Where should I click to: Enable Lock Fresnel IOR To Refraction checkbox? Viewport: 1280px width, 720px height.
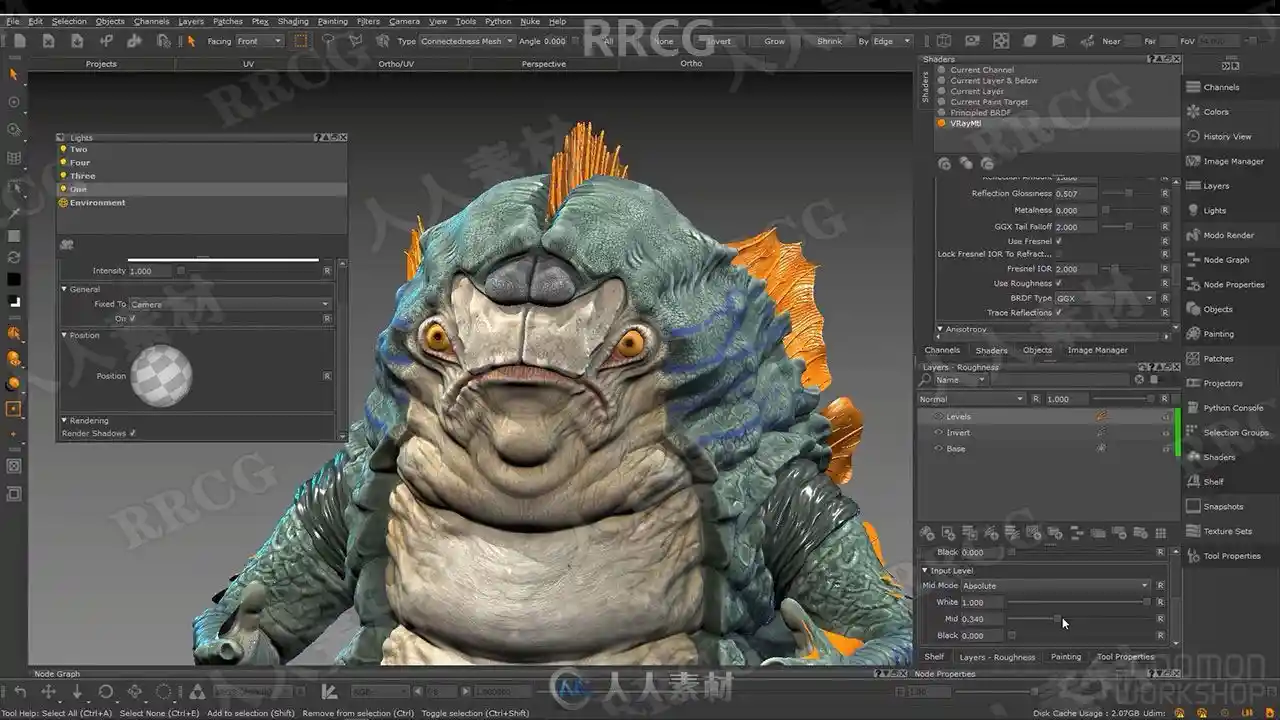pos(1059,254)
